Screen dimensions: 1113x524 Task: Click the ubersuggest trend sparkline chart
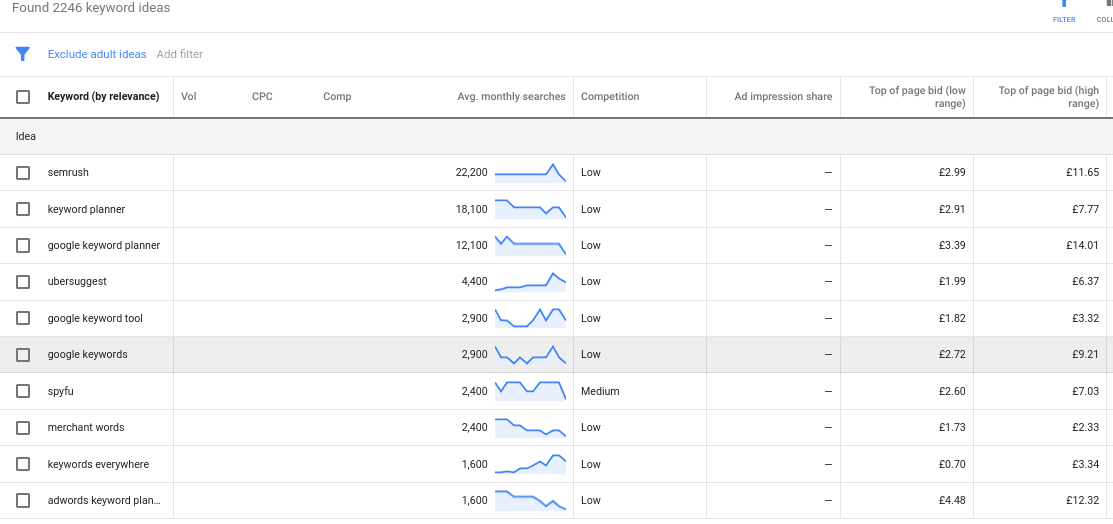[x=530, y=282]
